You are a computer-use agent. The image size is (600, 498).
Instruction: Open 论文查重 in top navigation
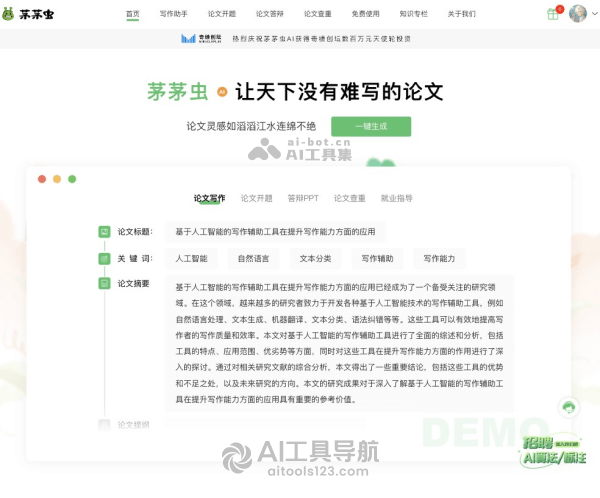pos(318,14)
